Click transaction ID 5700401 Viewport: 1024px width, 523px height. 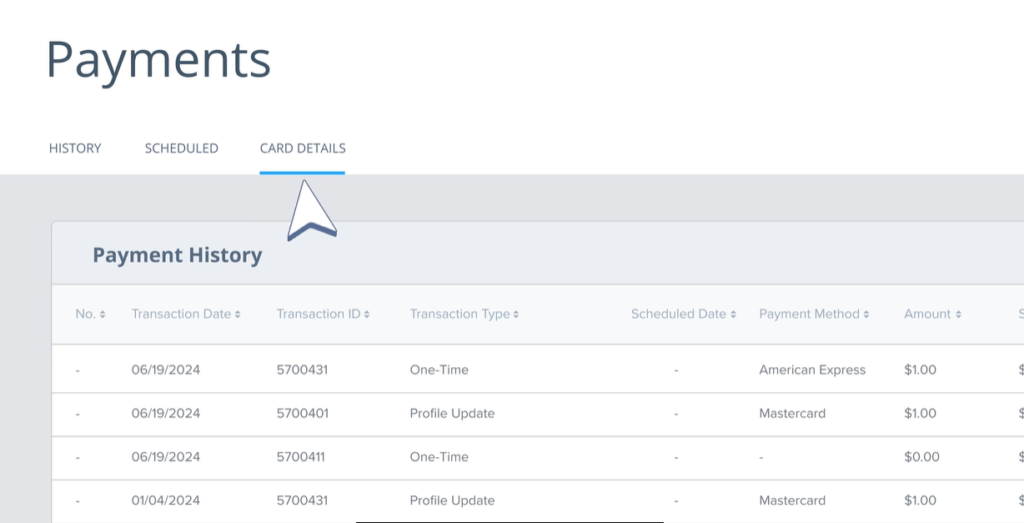[302, 413]
